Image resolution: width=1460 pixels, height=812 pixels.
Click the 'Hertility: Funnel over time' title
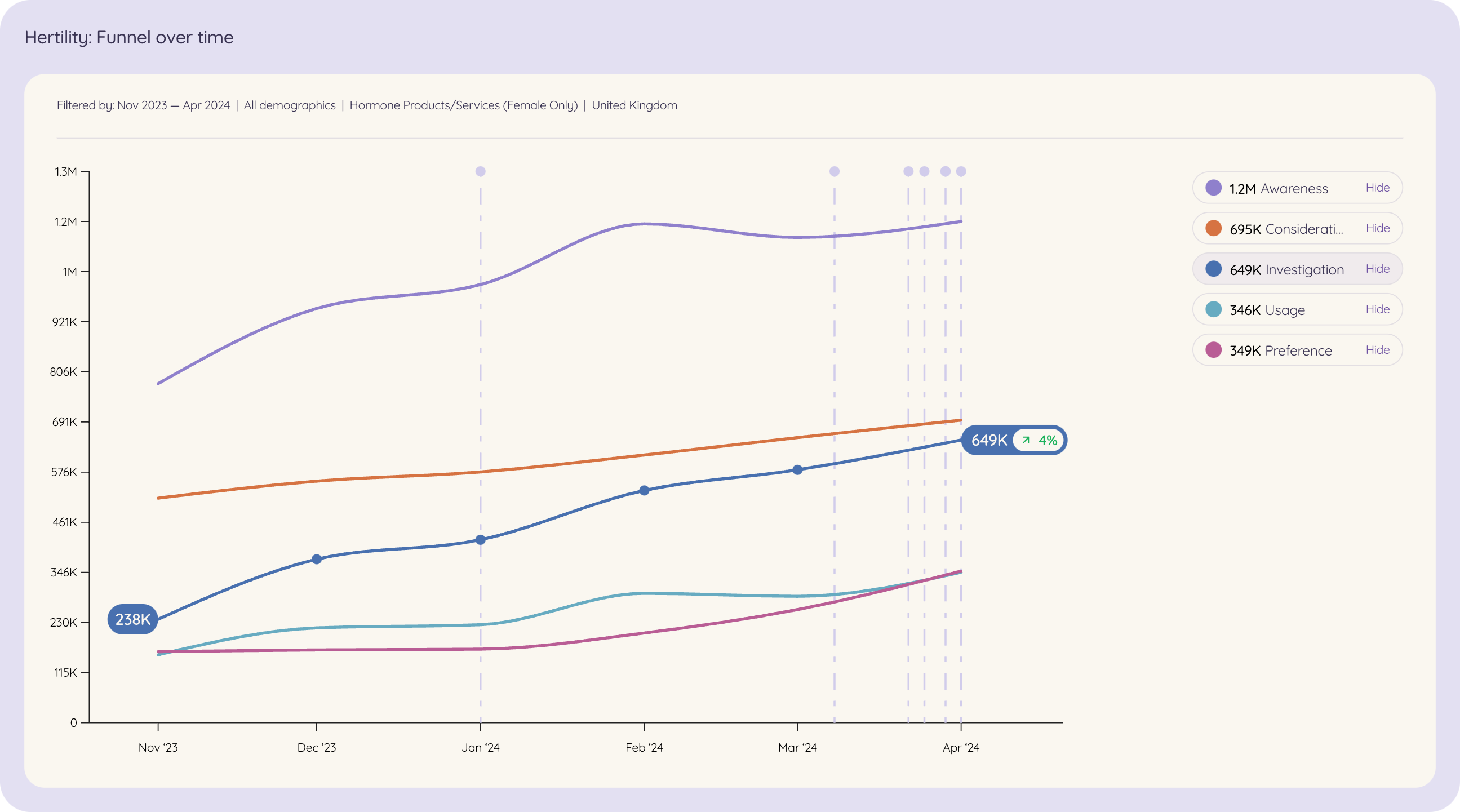tap(129, 37)
